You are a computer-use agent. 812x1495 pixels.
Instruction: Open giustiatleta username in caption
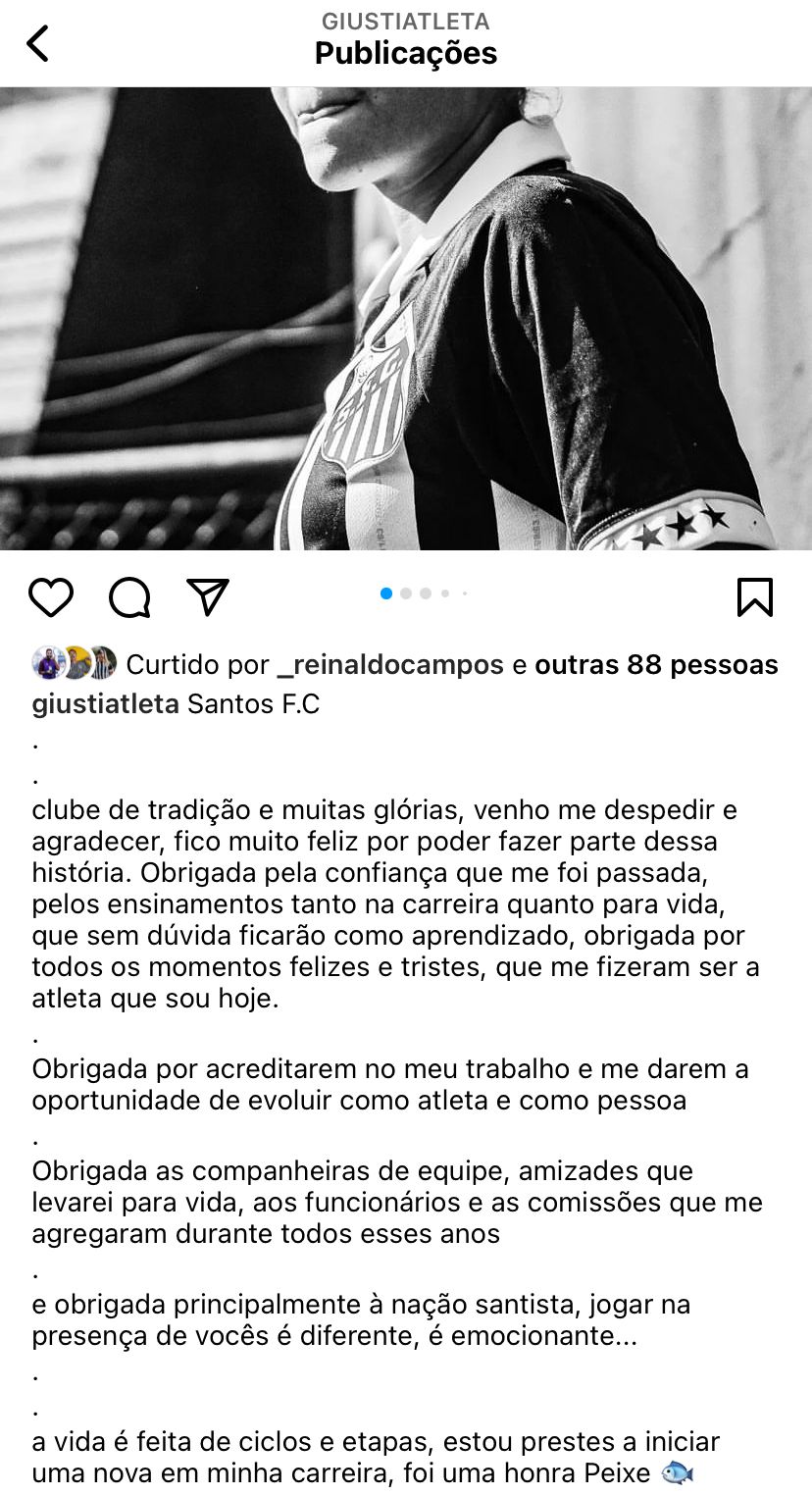tap(106, 704)
